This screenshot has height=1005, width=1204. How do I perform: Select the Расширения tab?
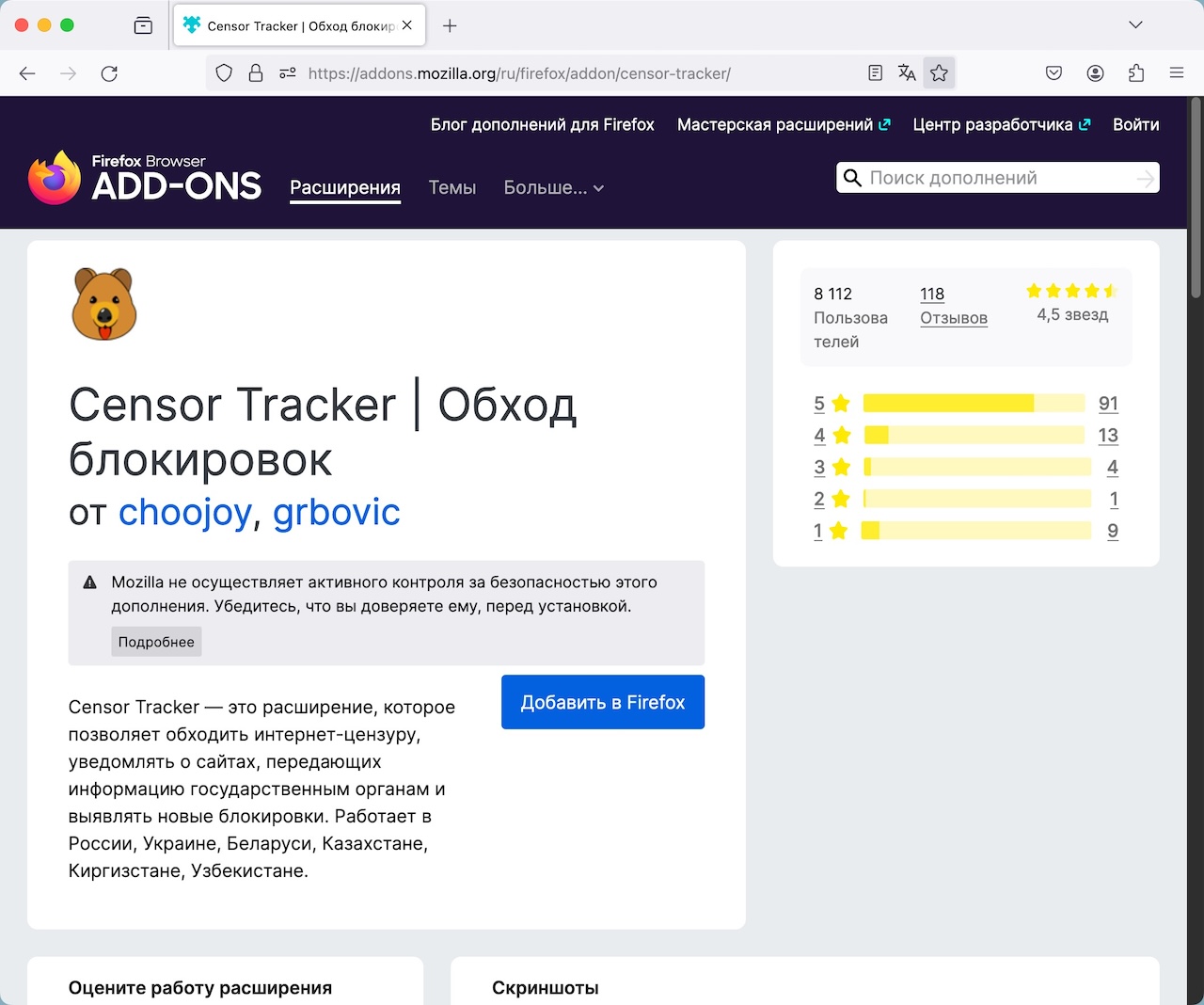[x=345, y=187]
